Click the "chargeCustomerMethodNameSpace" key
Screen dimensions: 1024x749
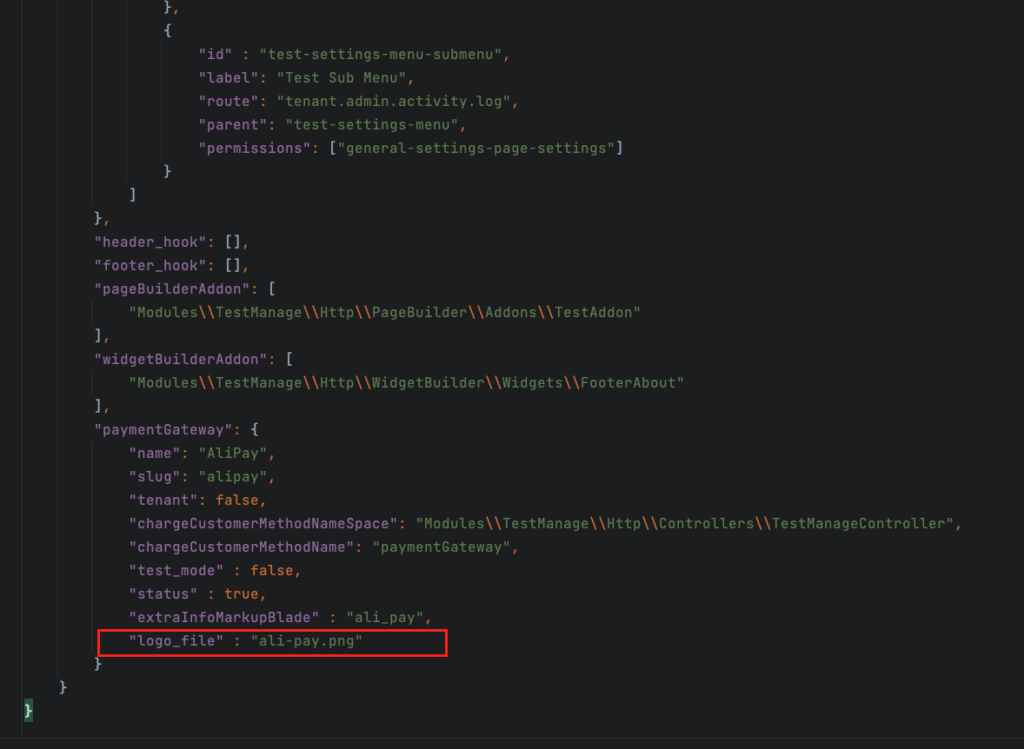[x=263, y=524]
